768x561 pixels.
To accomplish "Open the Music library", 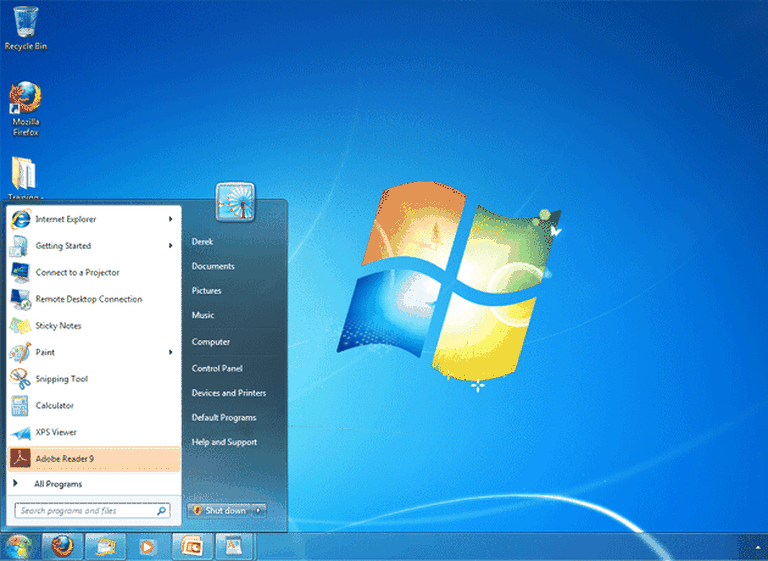I will [x=203, y=315].
